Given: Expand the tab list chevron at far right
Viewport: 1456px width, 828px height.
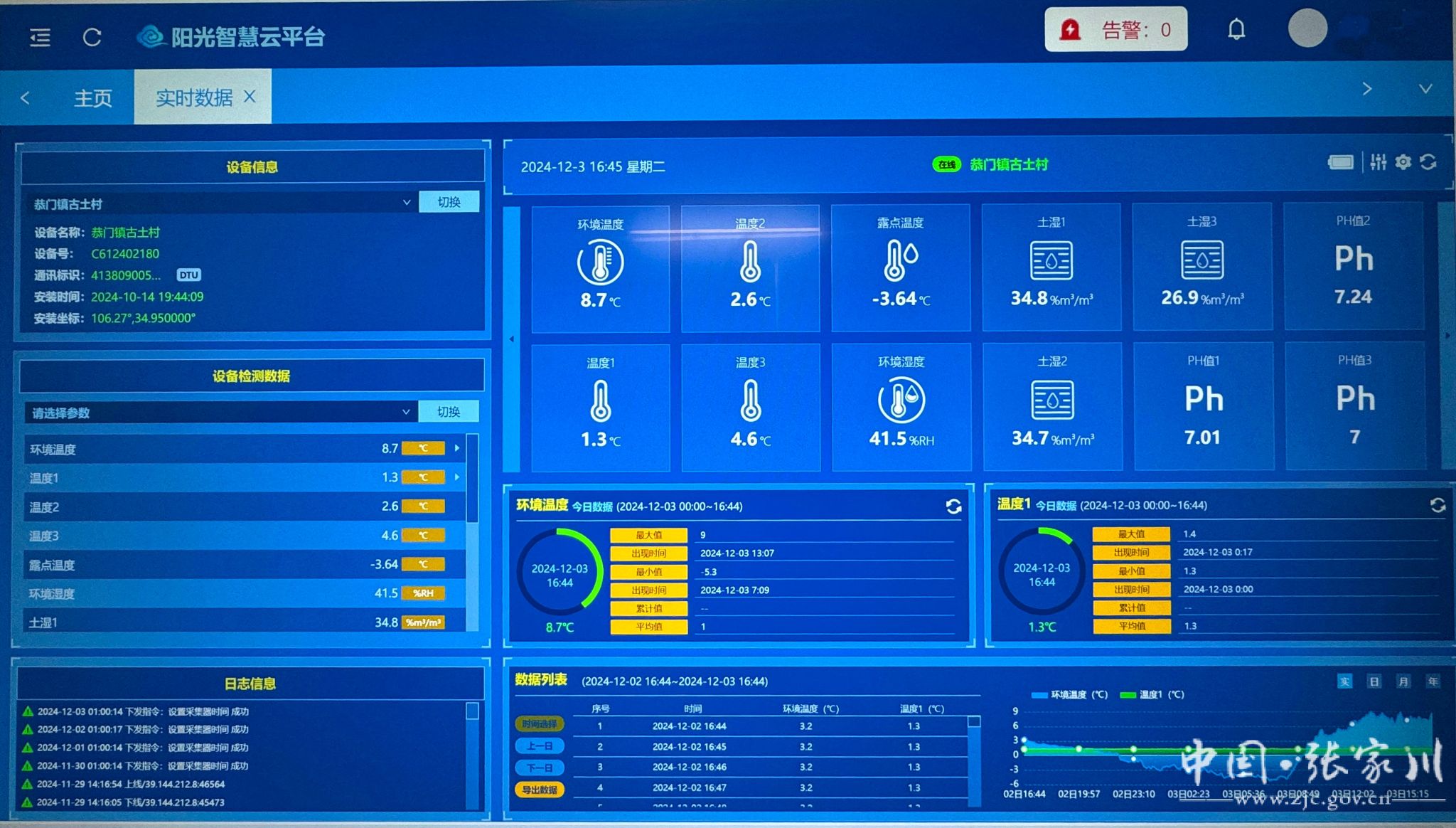Looking at the screenshot, I should (x=1425, y=89).
